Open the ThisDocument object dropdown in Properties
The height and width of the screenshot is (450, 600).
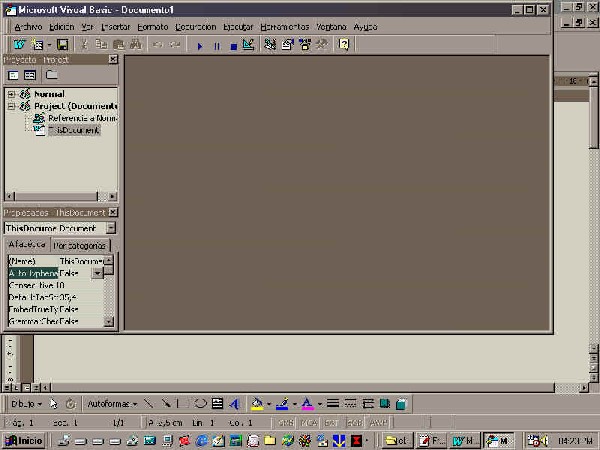pyautogui.click(x=111, y=228)
